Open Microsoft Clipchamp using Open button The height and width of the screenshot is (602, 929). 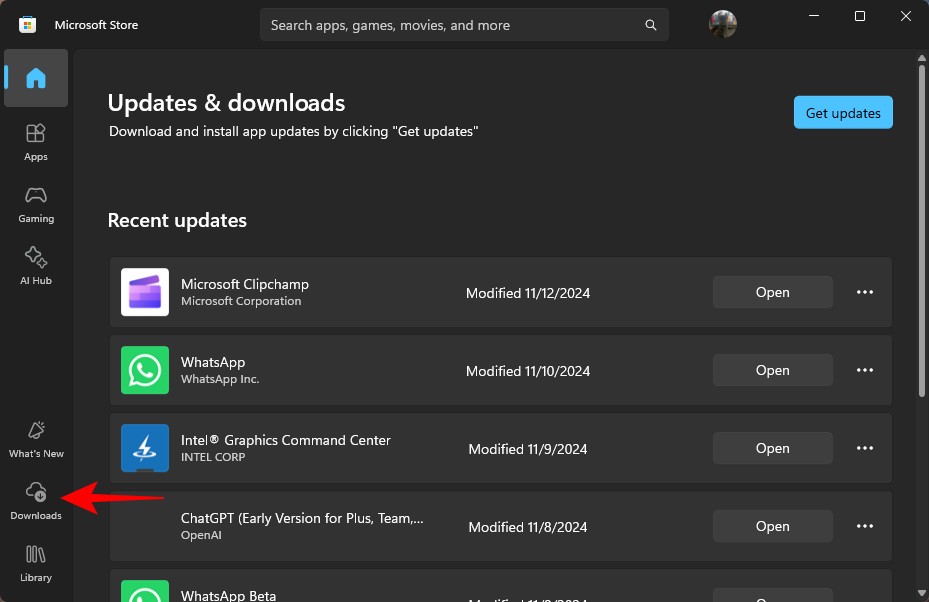click(772, 293)
